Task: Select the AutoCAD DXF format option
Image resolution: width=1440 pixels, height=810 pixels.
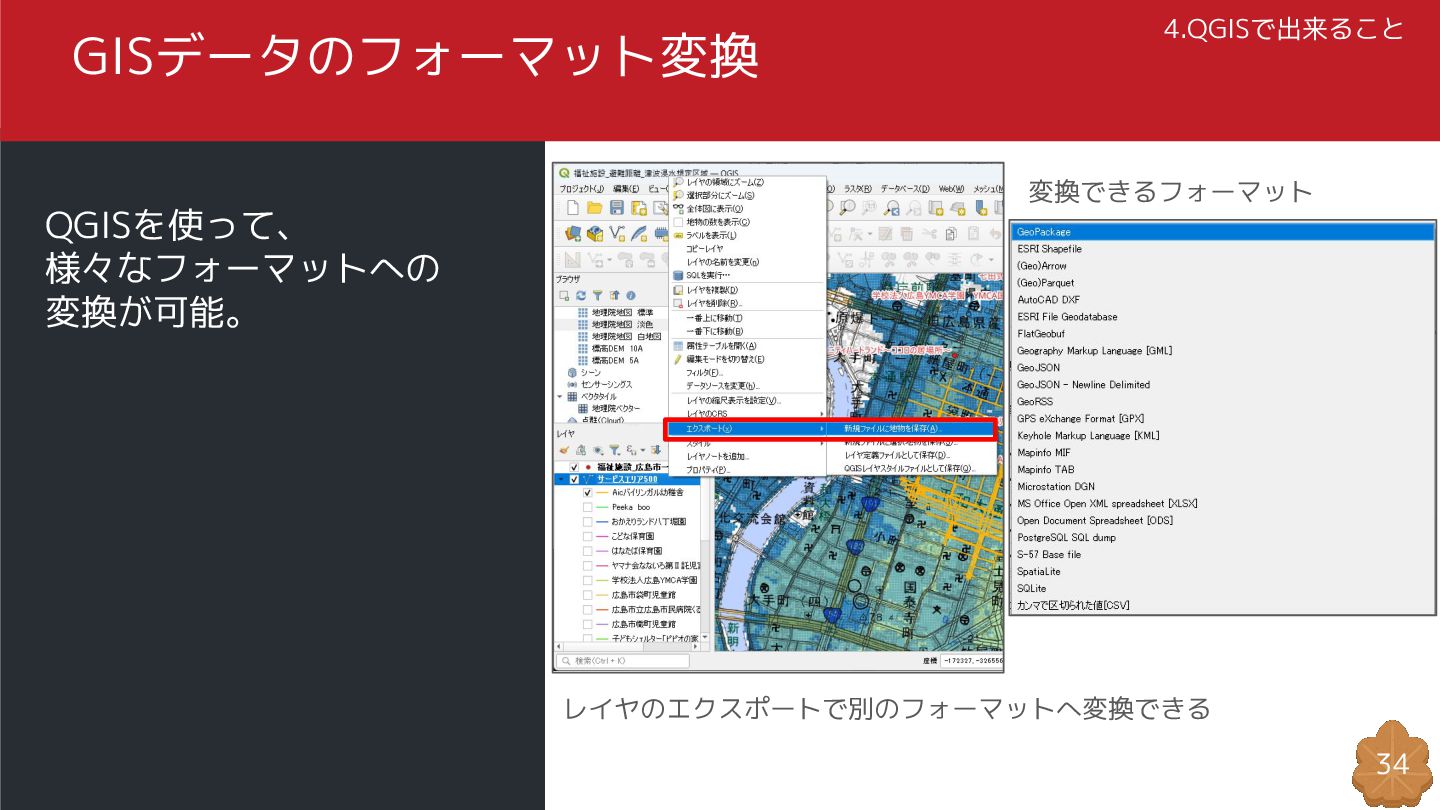Action: pyautogui.click(x=1222, y=300)
